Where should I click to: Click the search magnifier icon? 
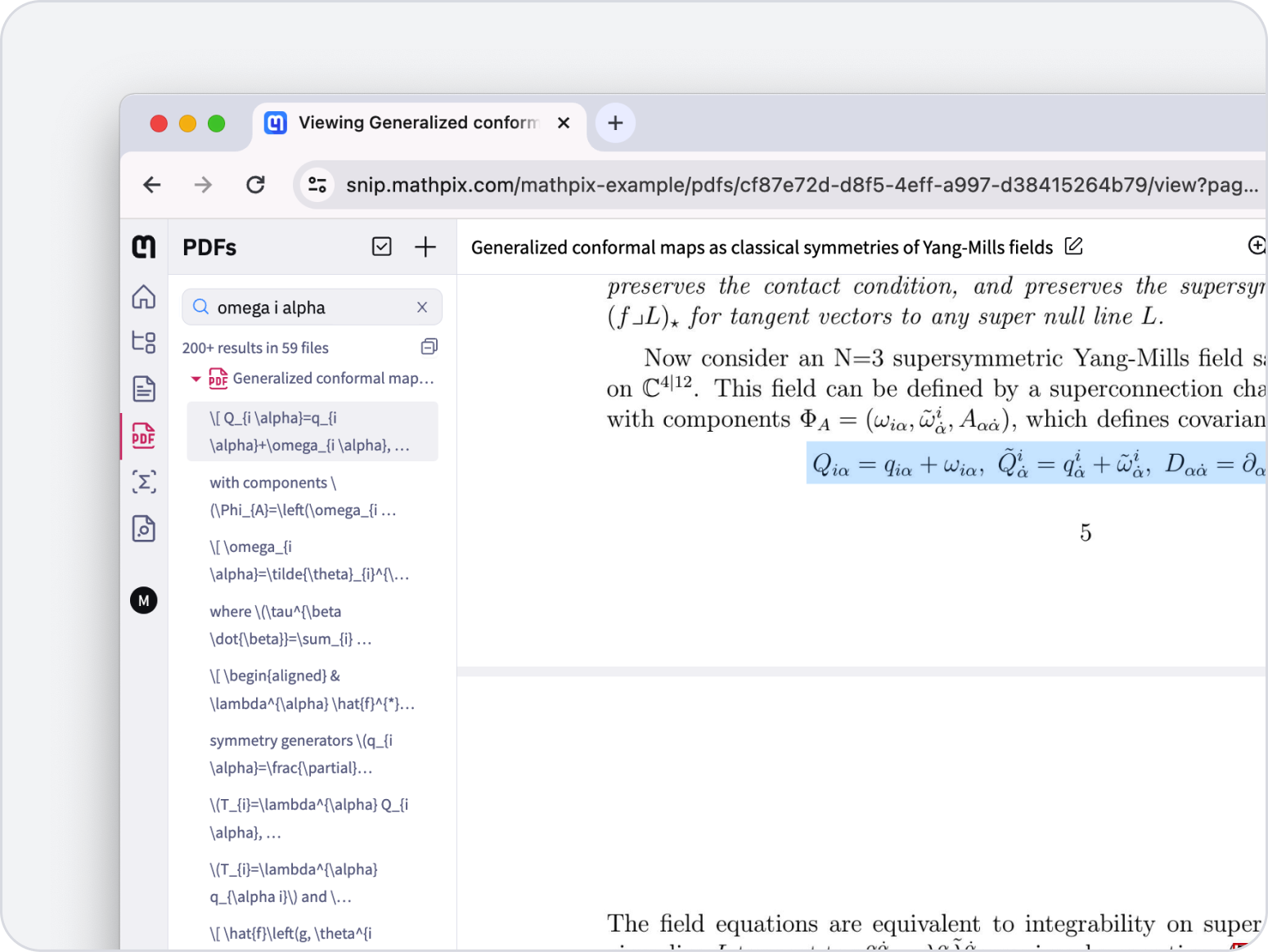(x=200, y=307)
